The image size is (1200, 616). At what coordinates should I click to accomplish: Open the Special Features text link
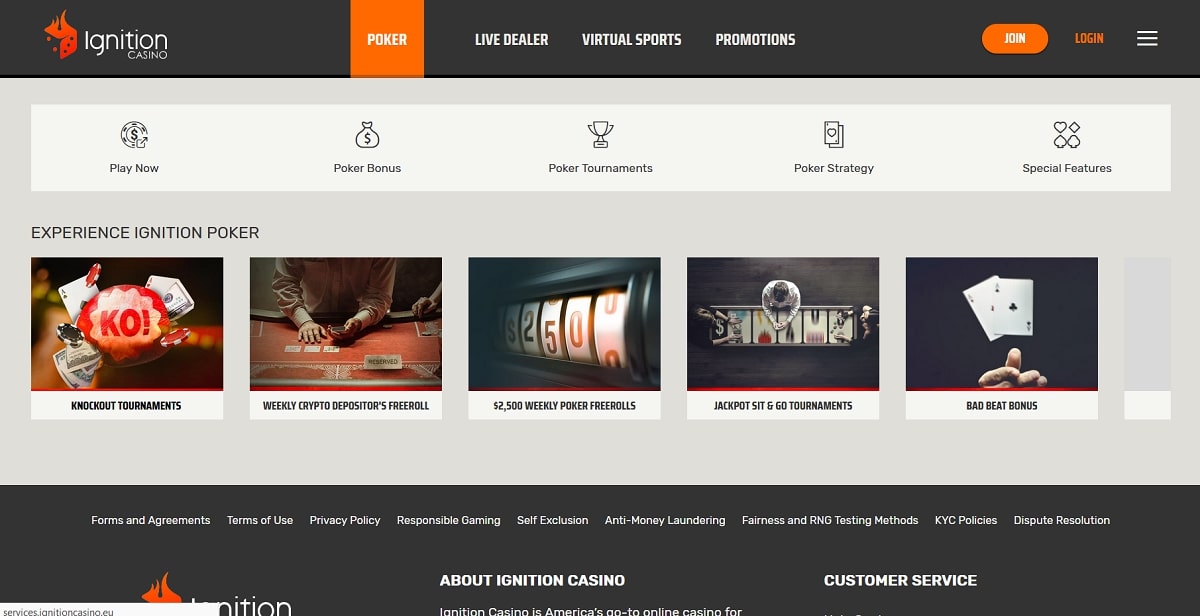[1067, 168]
